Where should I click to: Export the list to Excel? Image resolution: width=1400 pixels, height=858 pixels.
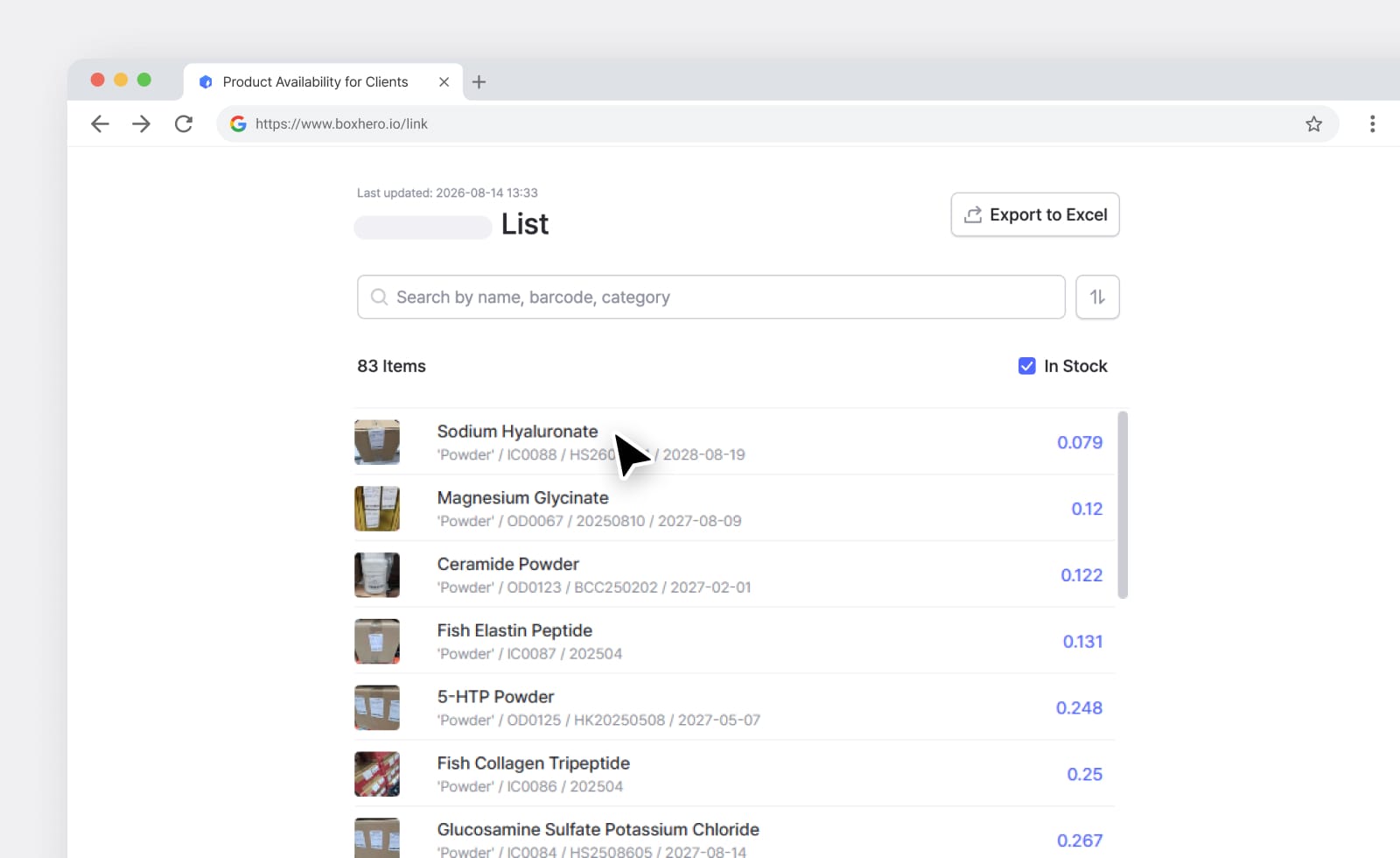1035,214
